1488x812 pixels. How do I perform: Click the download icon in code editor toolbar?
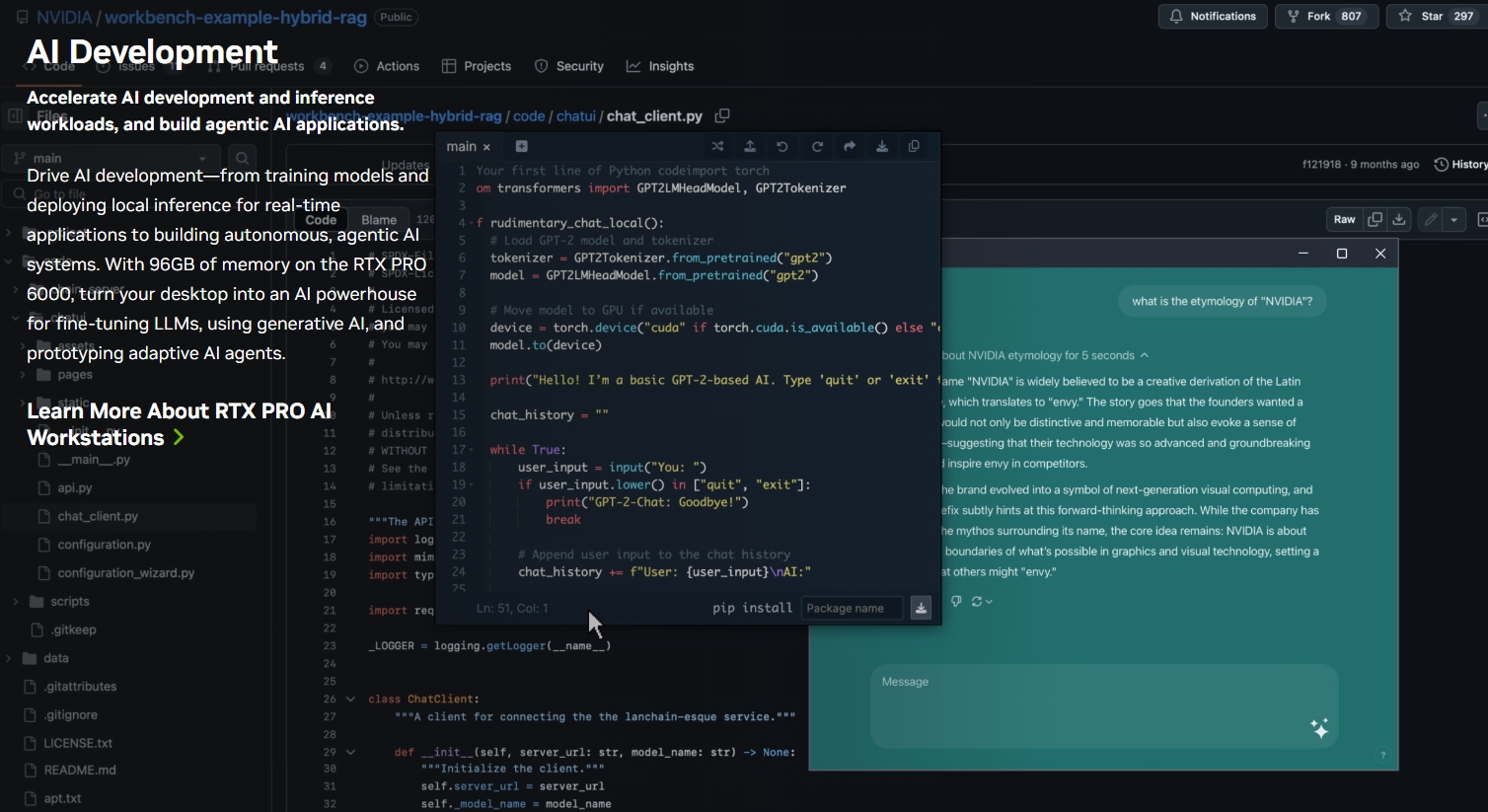[882, 146]
